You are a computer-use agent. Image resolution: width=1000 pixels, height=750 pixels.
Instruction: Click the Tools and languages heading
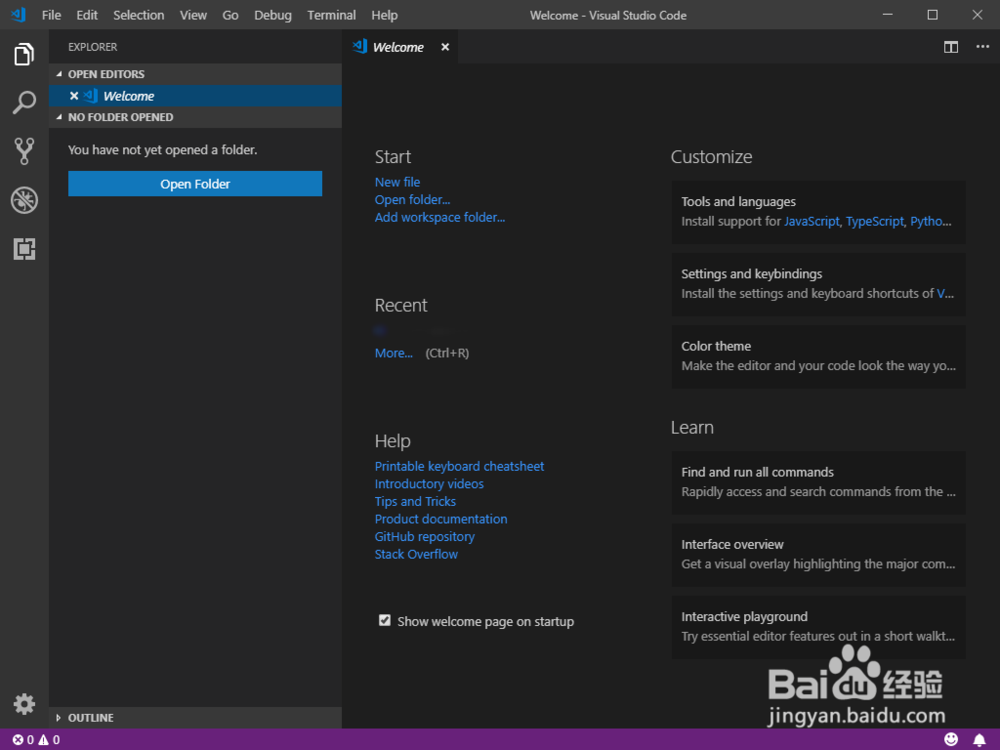coord(738,202)
